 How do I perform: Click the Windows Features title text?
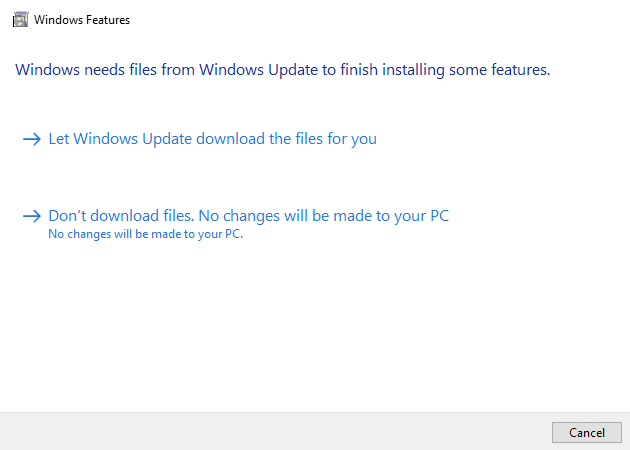coord(82,20)
